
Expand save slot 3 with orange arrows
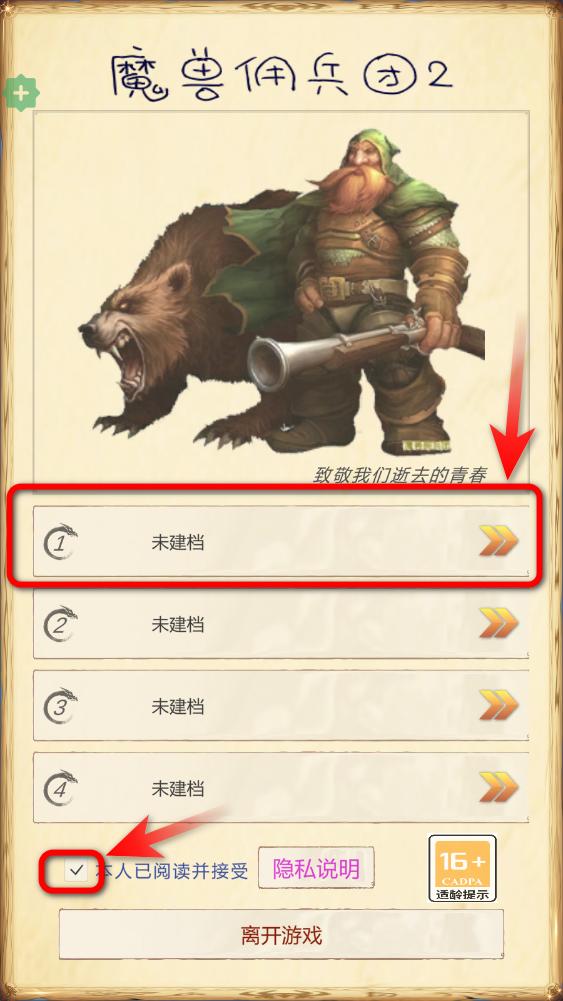(x=499, y=705)
